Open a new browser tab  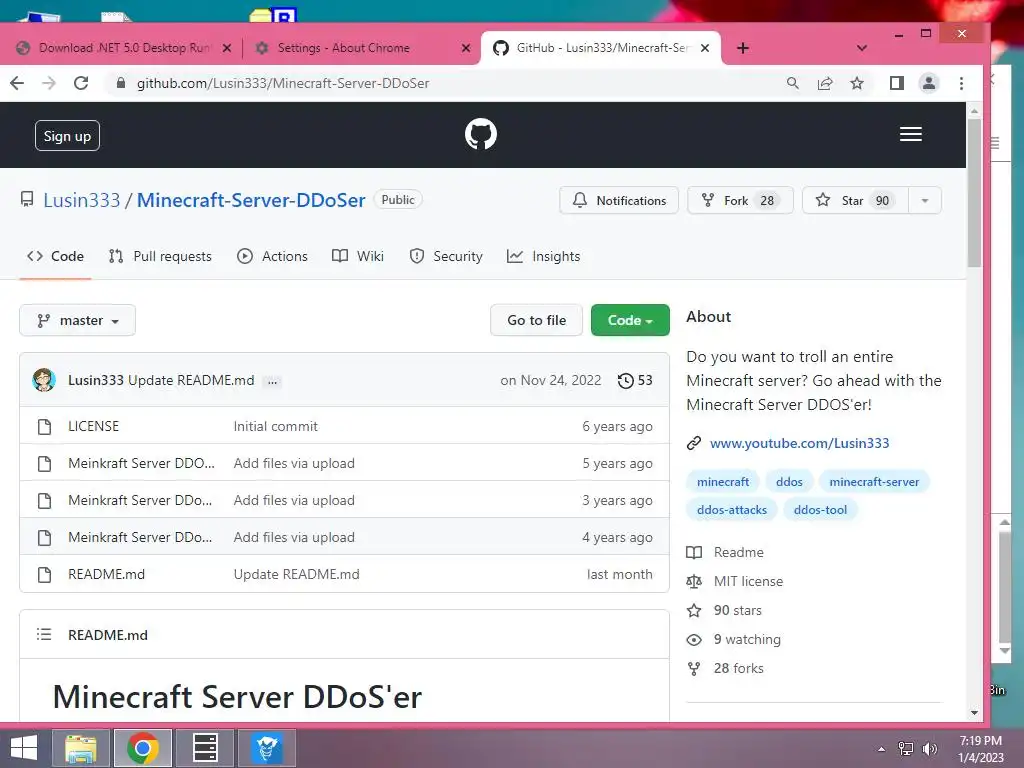[743, 48]
